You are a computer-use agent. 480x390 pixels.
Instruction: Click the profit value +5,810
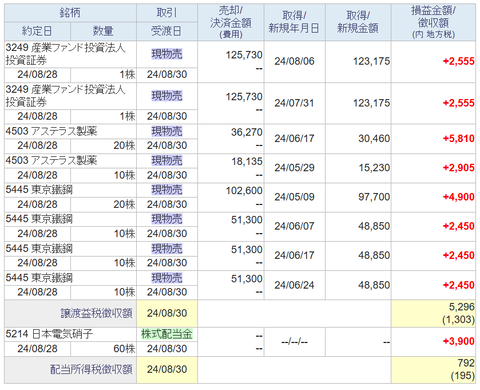(458, 138)
